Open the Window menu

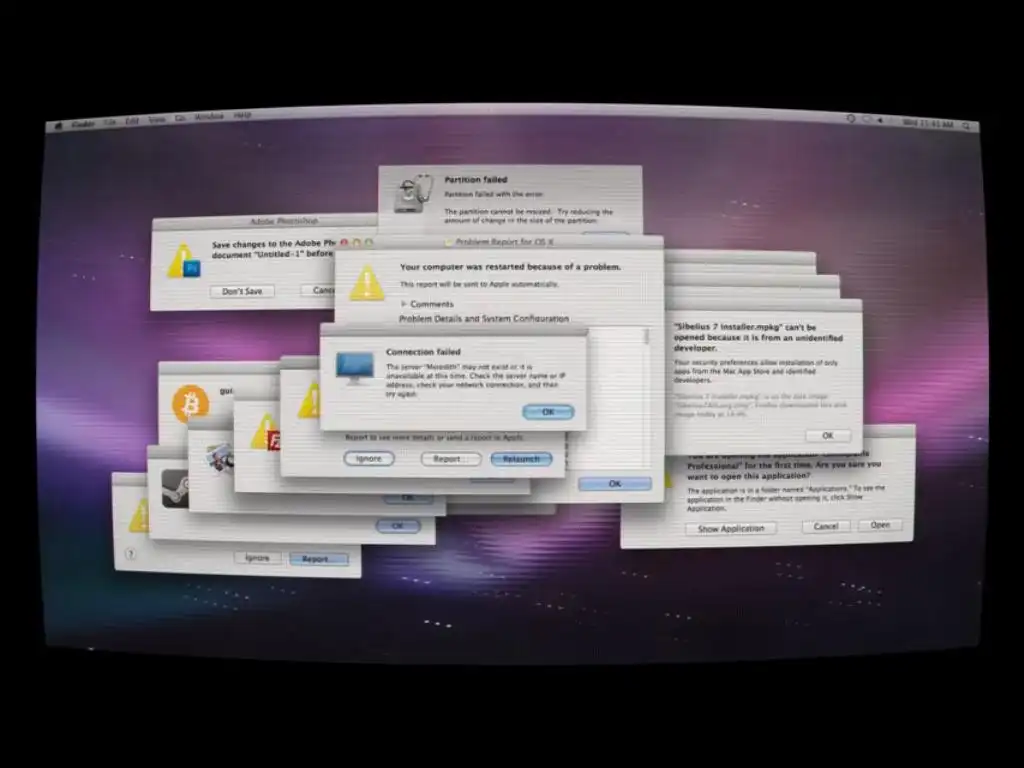coord(209,117)
